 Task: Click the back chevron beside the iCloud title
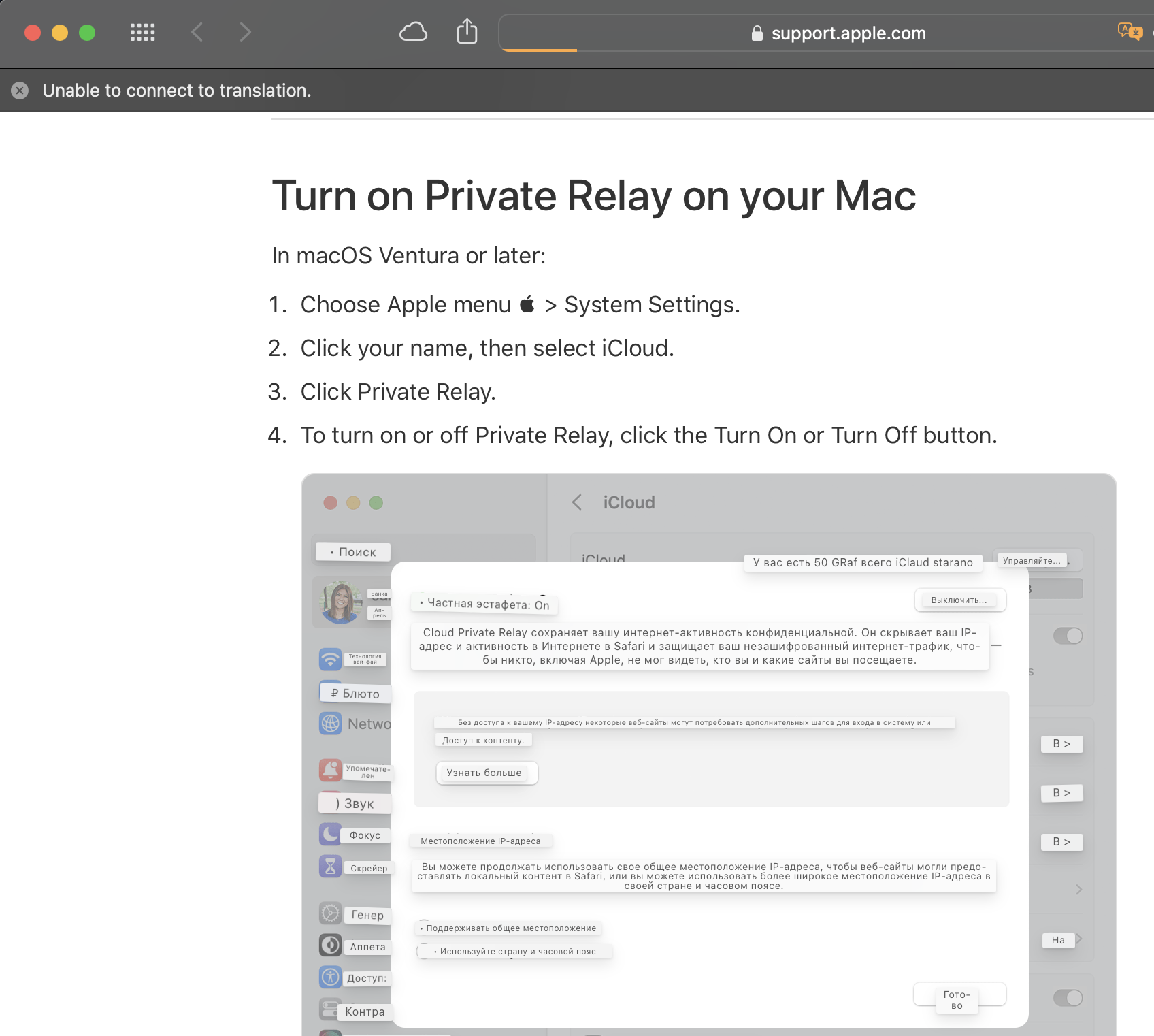[577, 502]
